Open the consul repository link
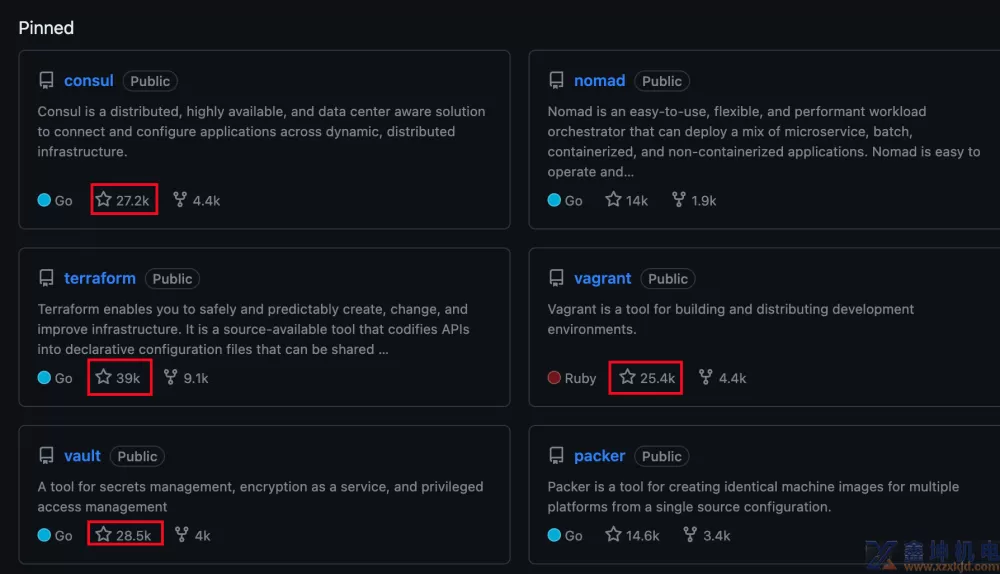The height and width of the screenshot is (574, 1000). tap(89, 81)
